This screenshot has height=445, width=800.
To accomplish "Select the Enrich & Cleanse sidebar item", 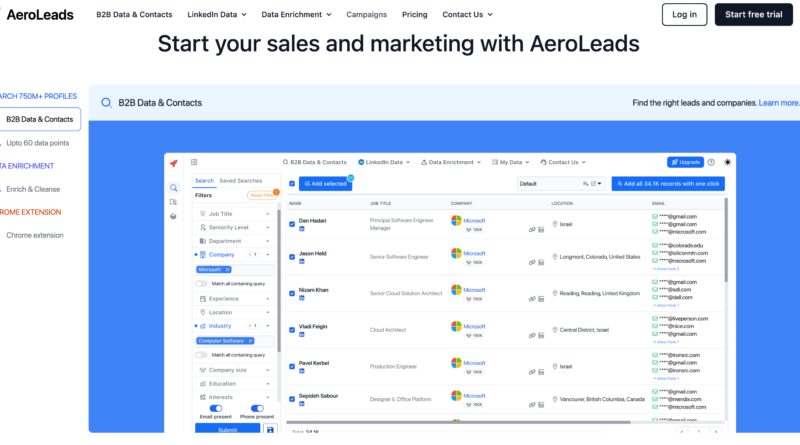I will click(x=33, y=189).
